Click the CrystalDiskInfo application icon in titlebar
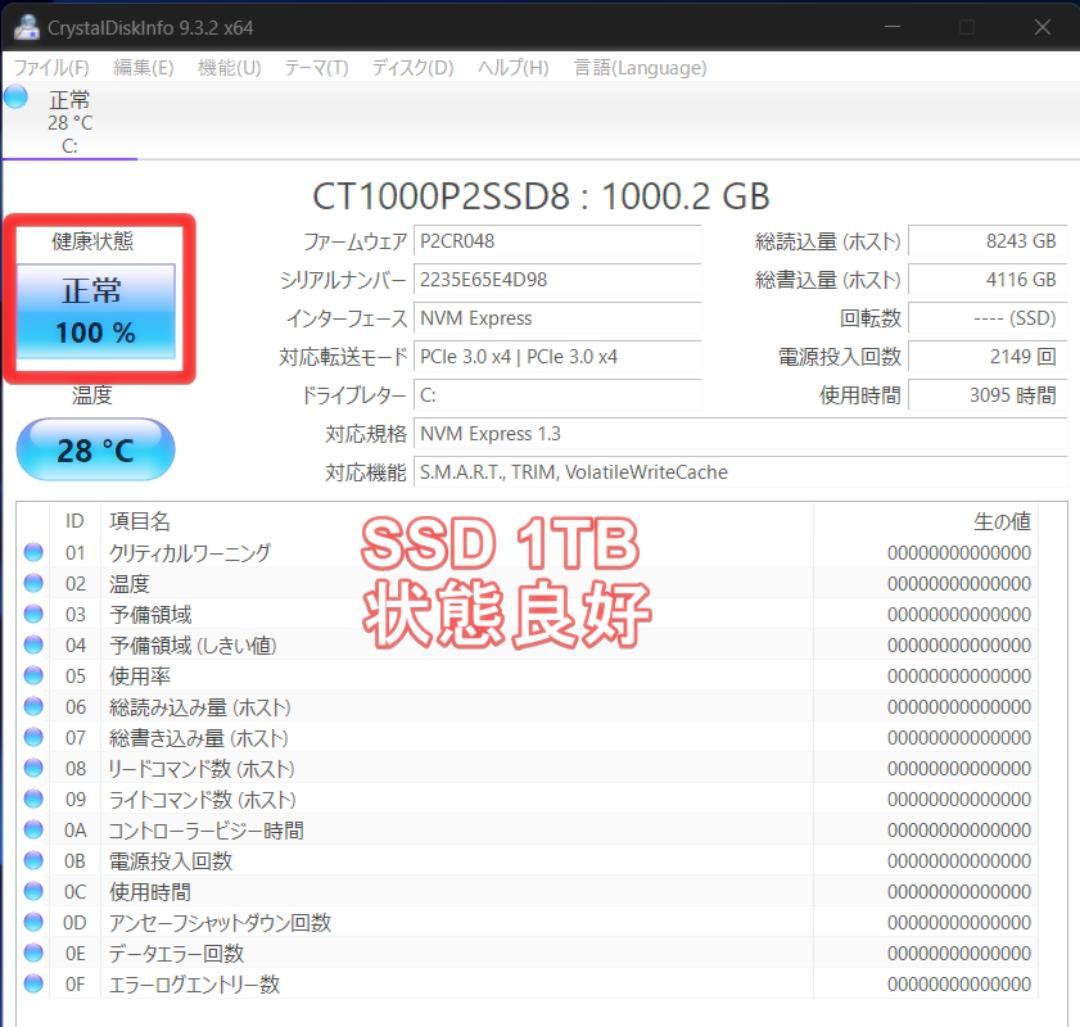Viewport: 1080px width, 1027px height. (25, 27)
